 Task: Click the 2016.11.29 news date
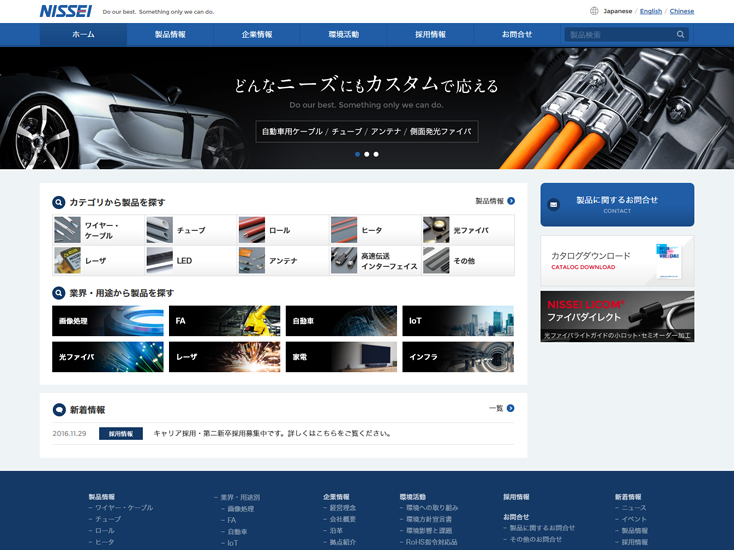[x=69, y=433]
